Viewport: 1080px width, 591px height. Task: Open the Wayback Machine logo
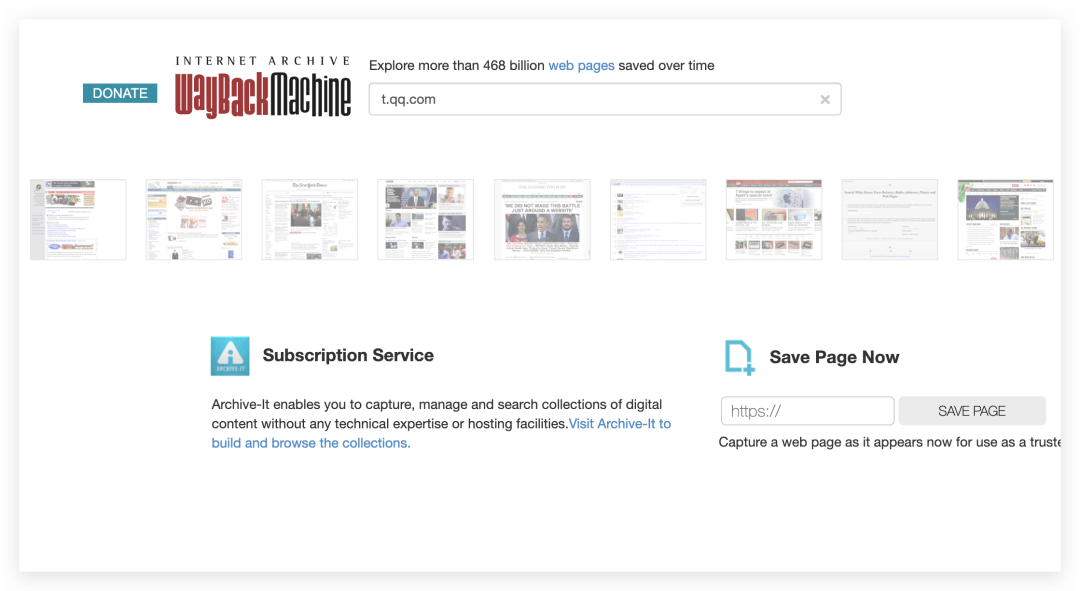tap(262, 87)
